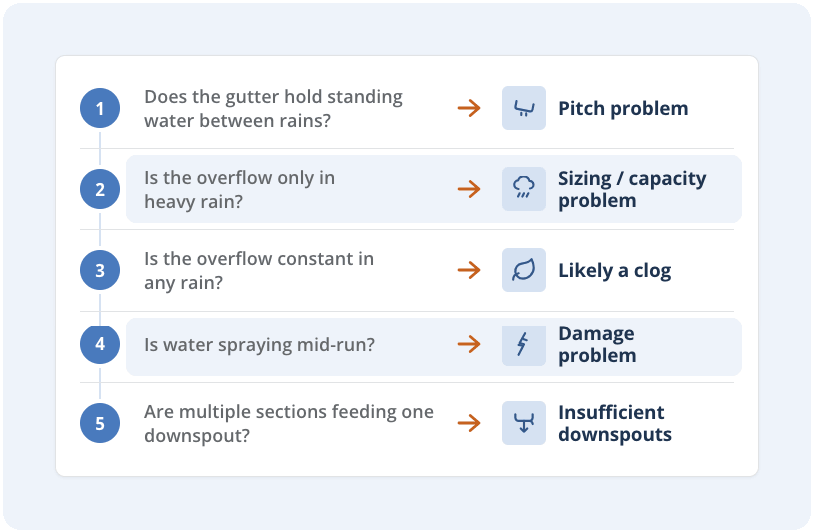Select step number 3 circle

[100, 270]
